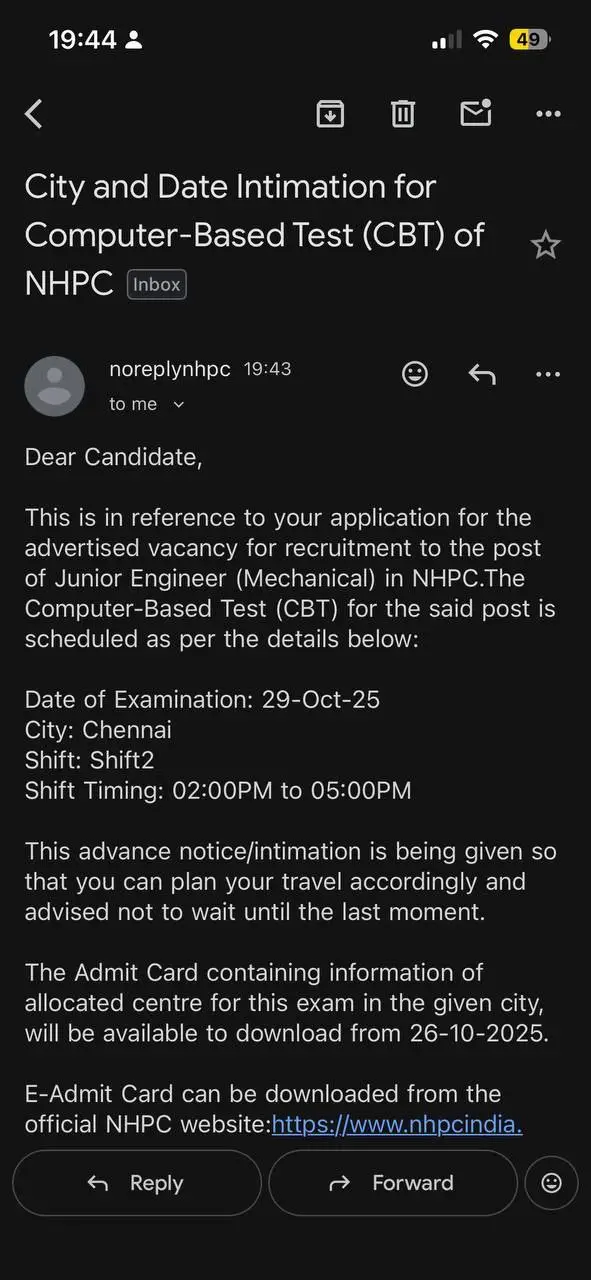Image resolution: width=591 pixels, height=1280 pixels.
Task: Tap the sender name noreplynhpc
Action: coord(170,368)
